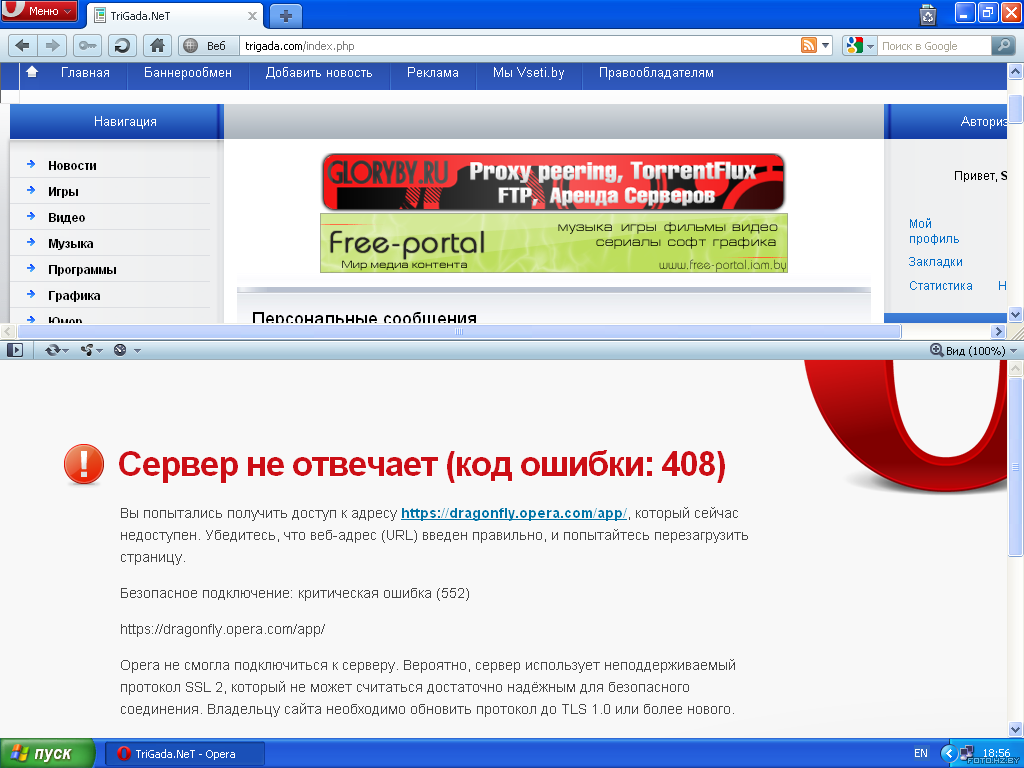Go forward with the forward arrow

(52, 46)
